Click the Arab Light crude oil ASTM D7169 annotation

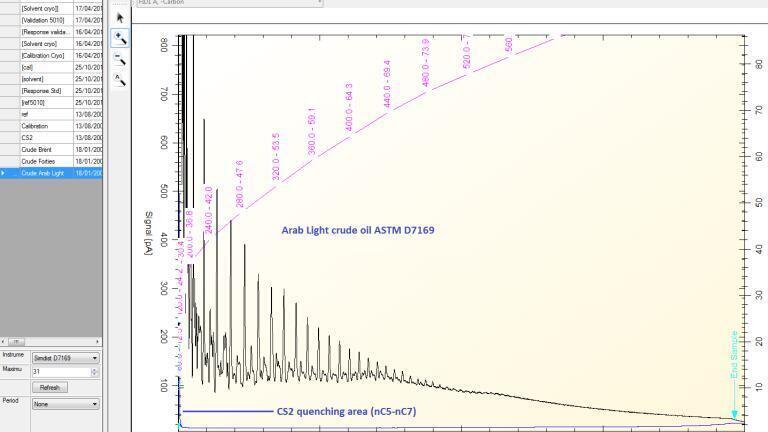[x=358, y=230]
